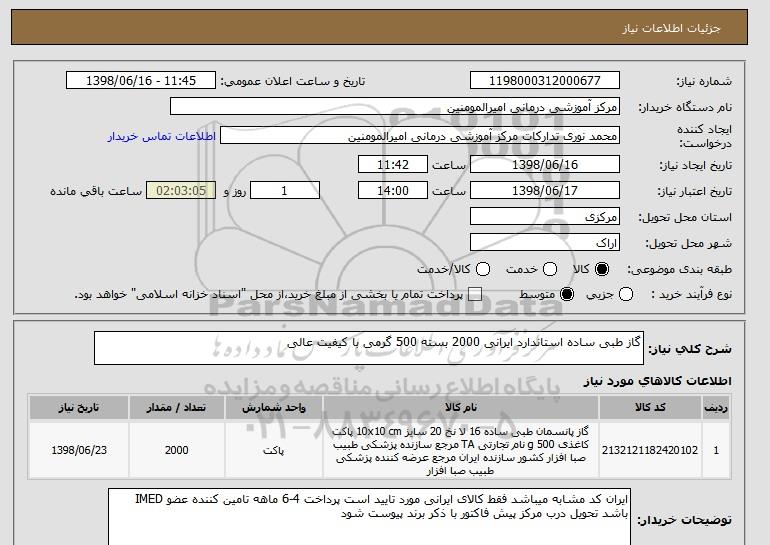Click the quantity cell 2000
Screen dimensions: 770x545
click(176, 450)
